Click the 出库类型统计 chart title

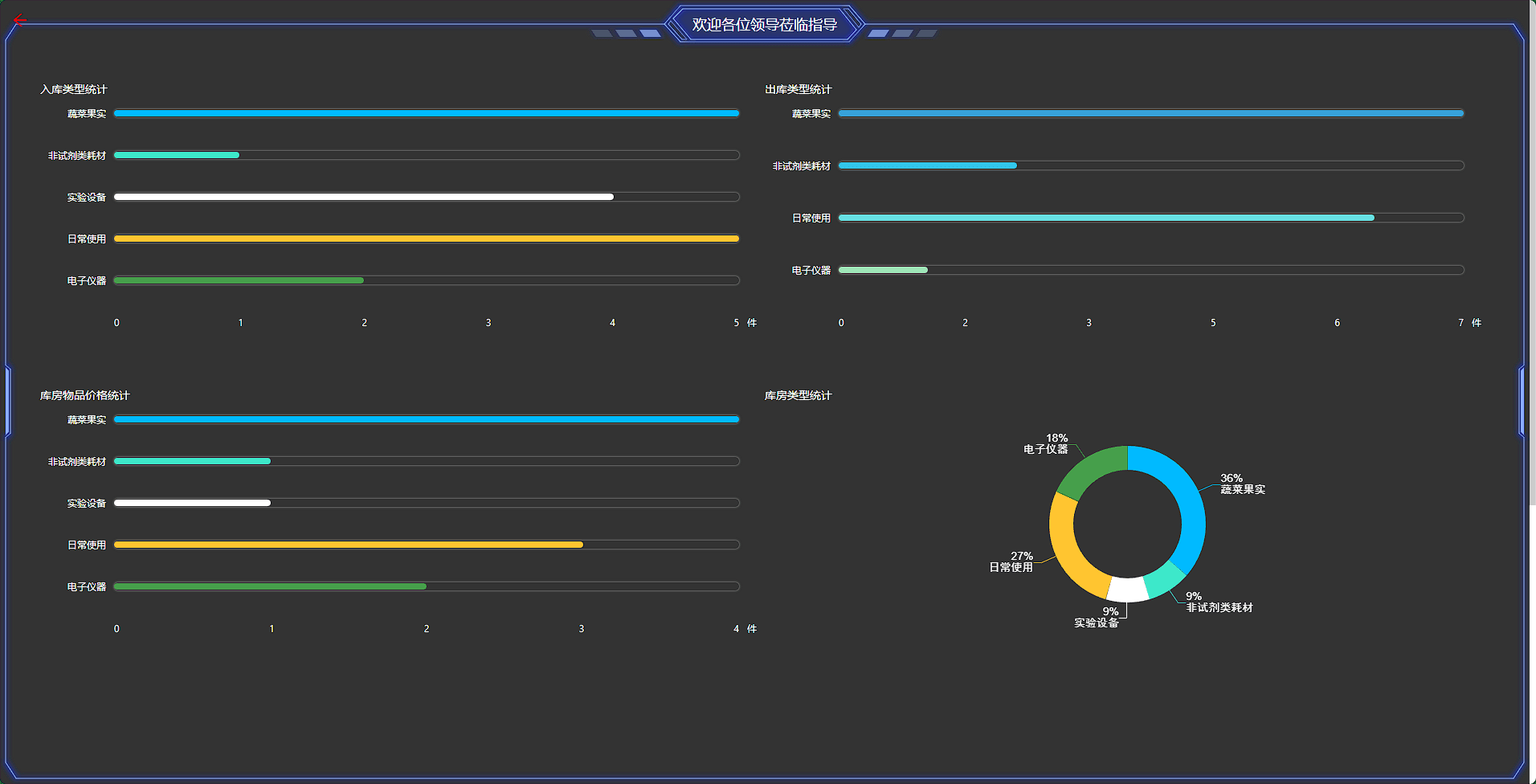(x=798, y=89)
